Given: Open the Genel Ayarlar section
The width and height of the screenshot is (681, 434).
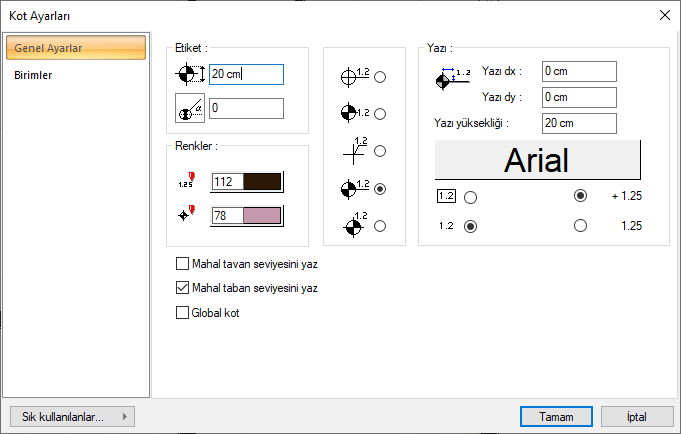Looking at the screenshot, I should tap(75, 48).
